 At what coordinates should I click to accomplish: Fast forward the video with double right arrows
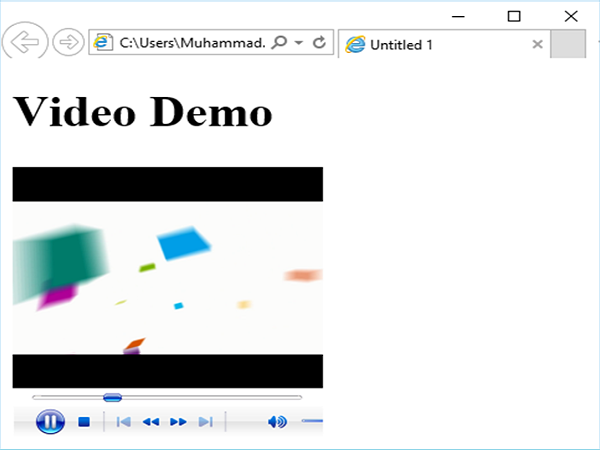pyautogui.click(x=178, y=422)
